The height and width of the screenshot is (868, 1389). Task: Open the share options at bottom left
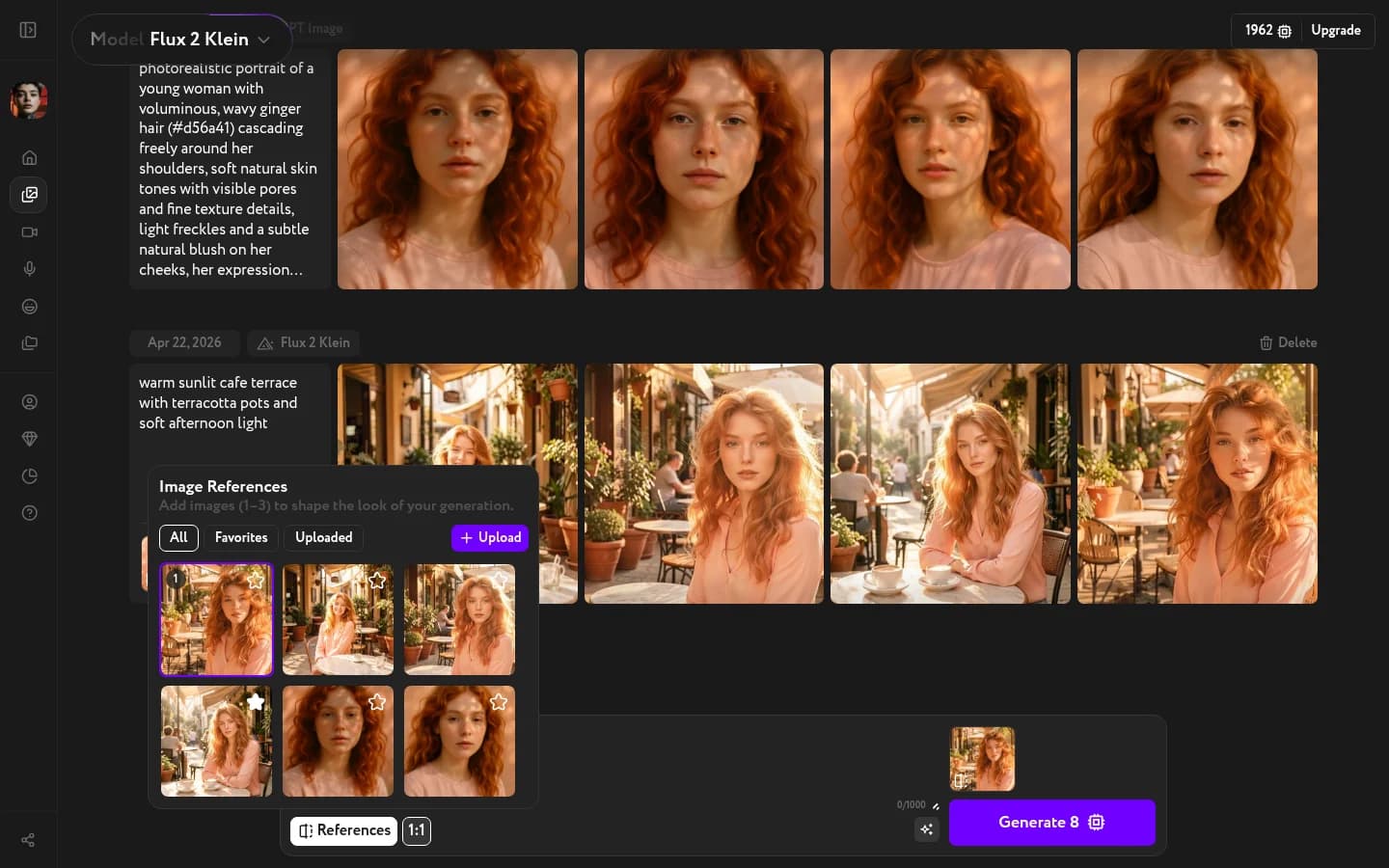point(27,840)
